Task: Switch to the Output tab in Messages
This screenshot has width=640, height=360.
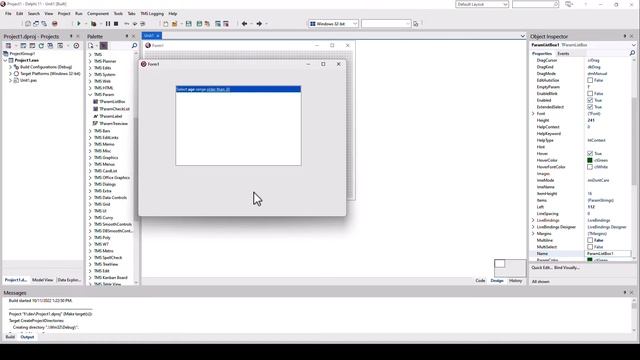Action: coord(27,337)
